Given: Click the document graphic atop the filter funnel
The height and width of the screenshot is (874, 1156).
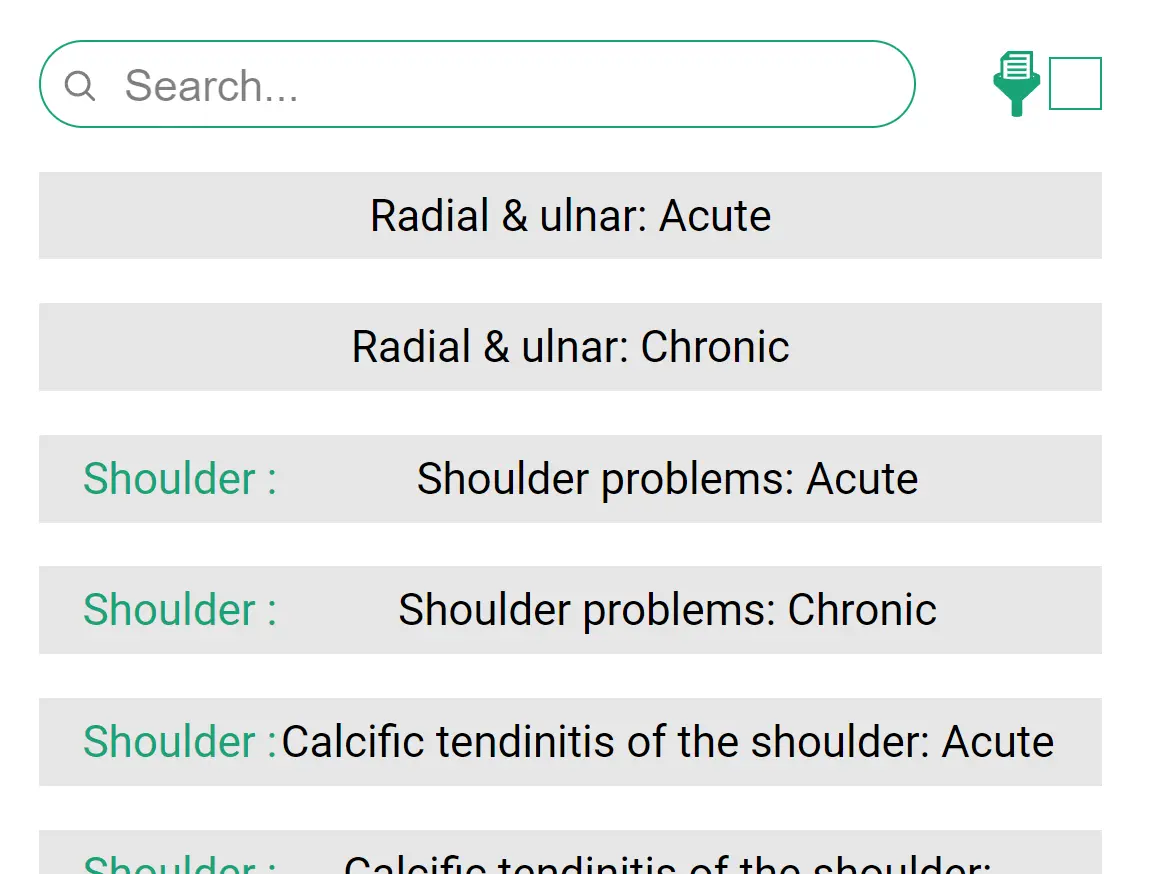Looking at the screenshot, I should (1017, 66).
